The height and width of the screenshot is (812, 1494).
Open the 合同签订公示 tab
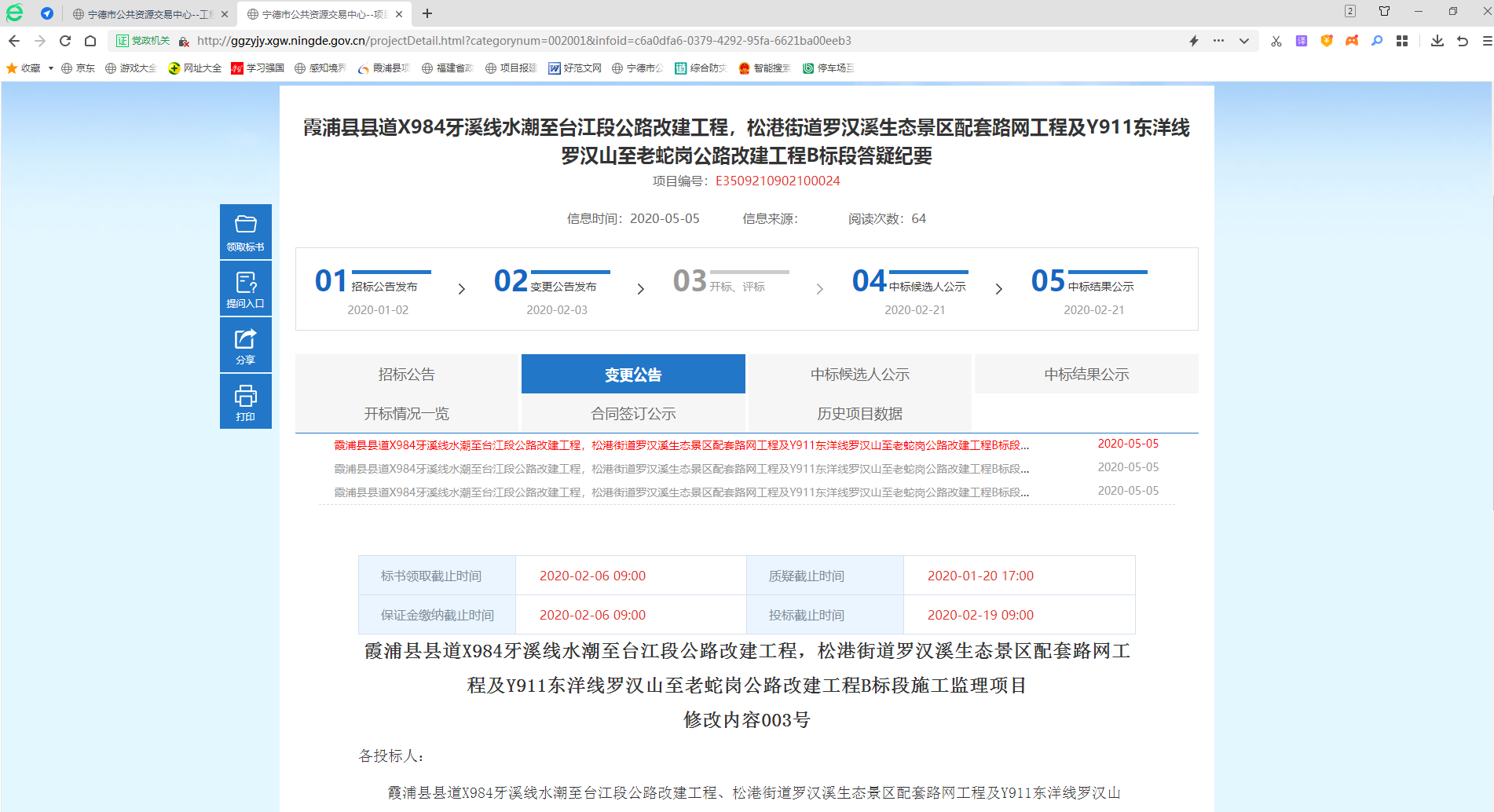click(633, 414)
